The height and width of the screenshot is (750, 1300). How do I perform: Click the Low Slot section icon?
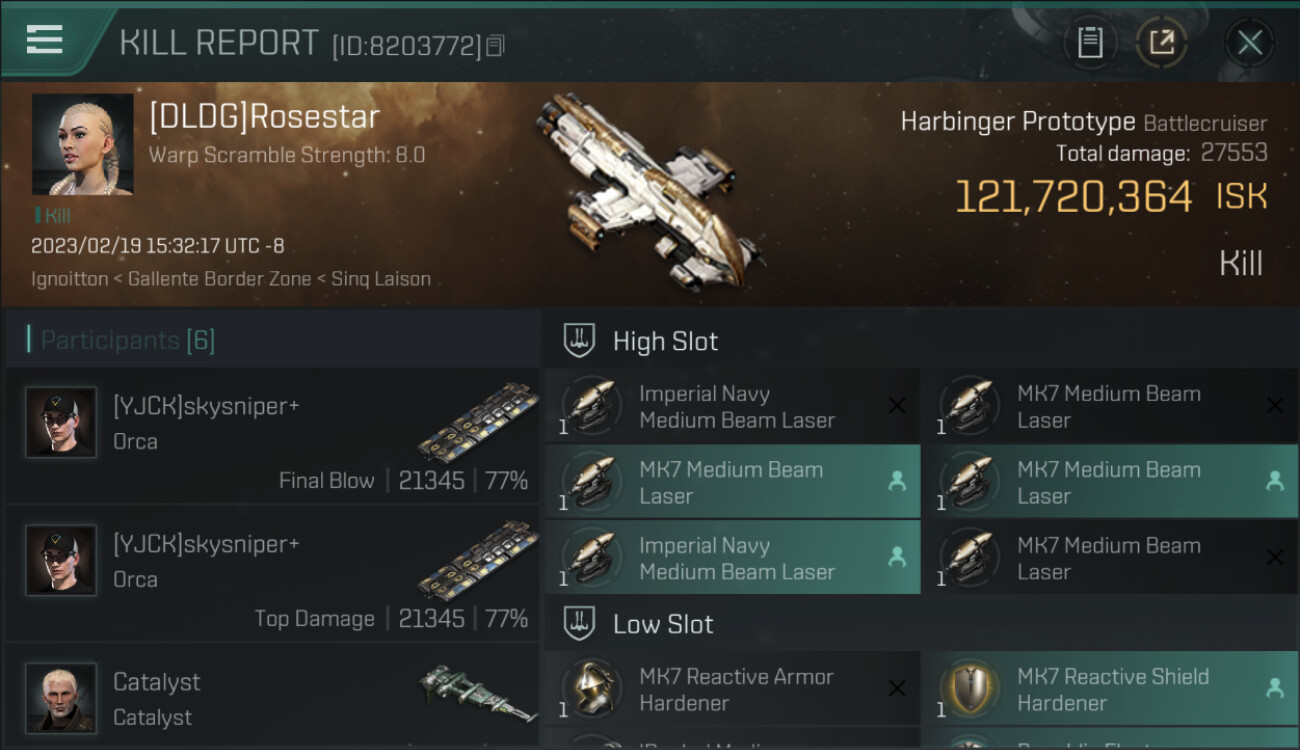pyautogui.click(x=580, y=624)
